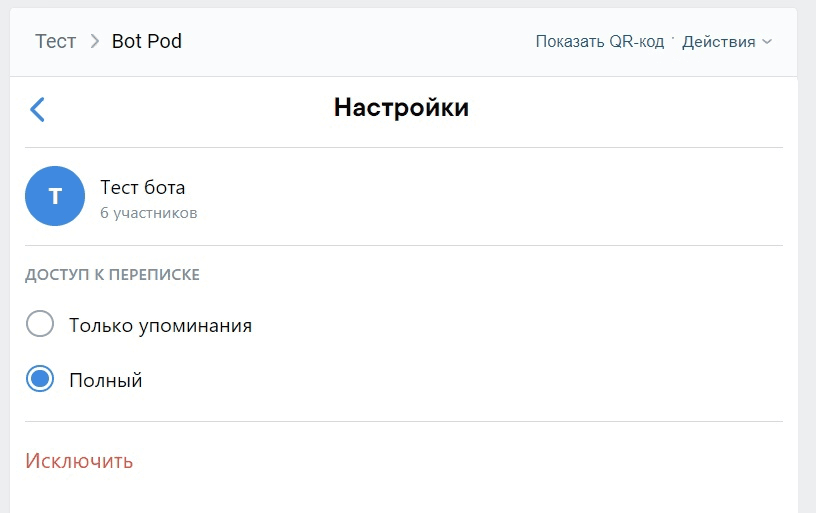
Task: Click the ДОСТУП К ПЕРЕПИСКЕ section header
Action: coord(112,275)
